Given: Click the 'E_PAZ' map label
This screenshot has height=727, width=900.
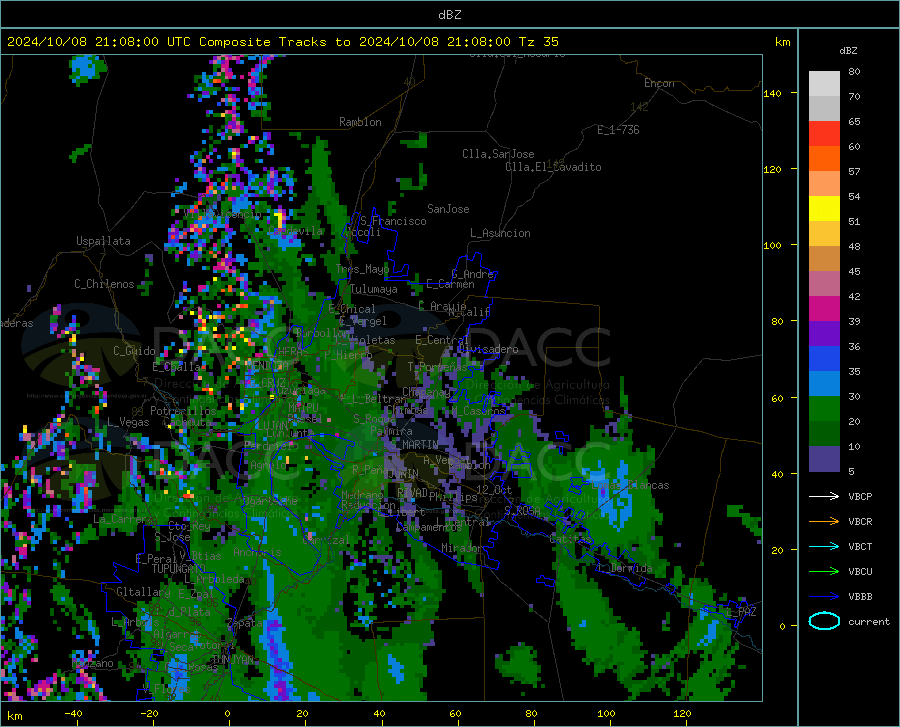Looking at the screenshot, I should 741,612.
